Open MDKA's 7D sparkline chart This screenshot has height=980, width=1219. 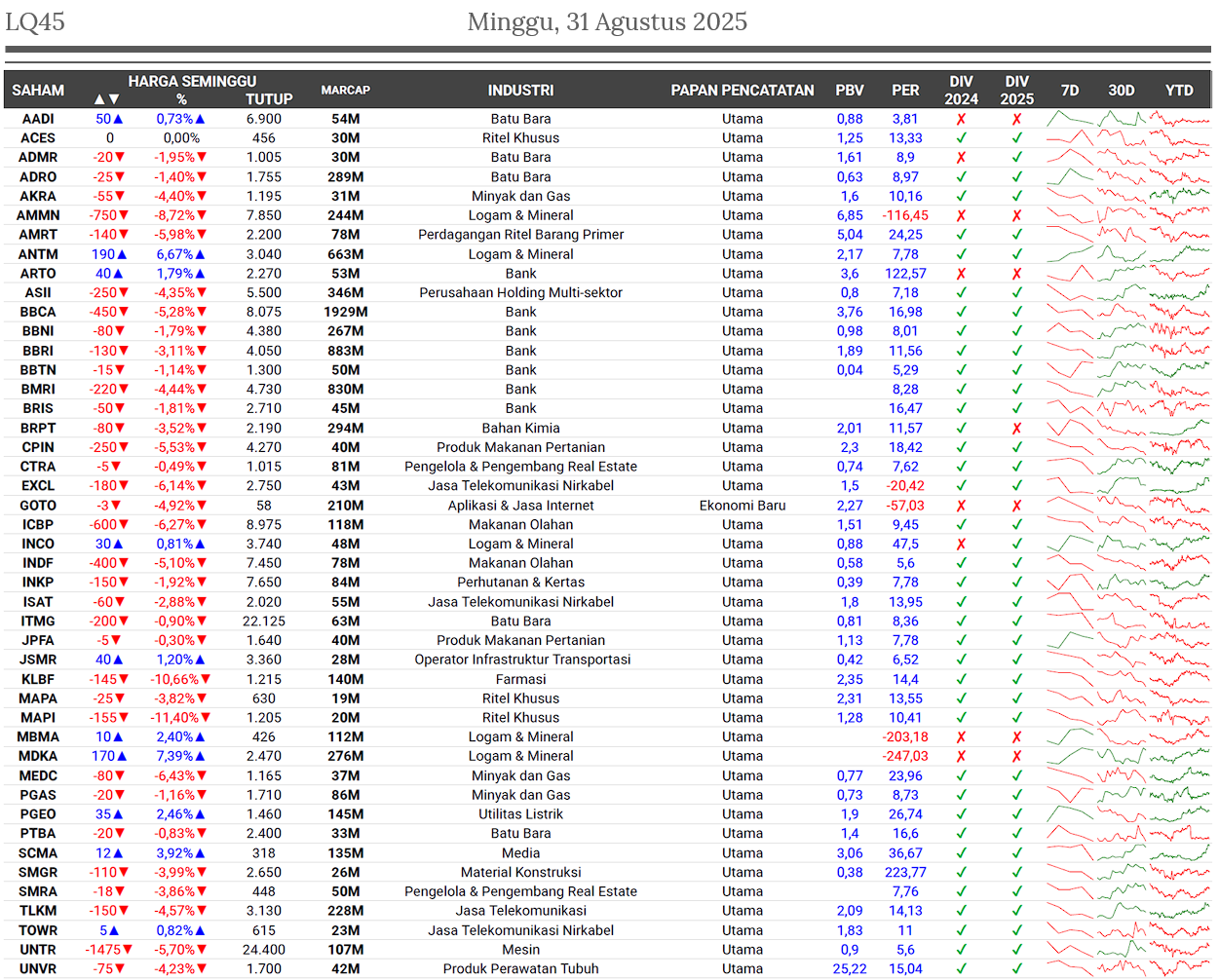(x=1069, y=756)
